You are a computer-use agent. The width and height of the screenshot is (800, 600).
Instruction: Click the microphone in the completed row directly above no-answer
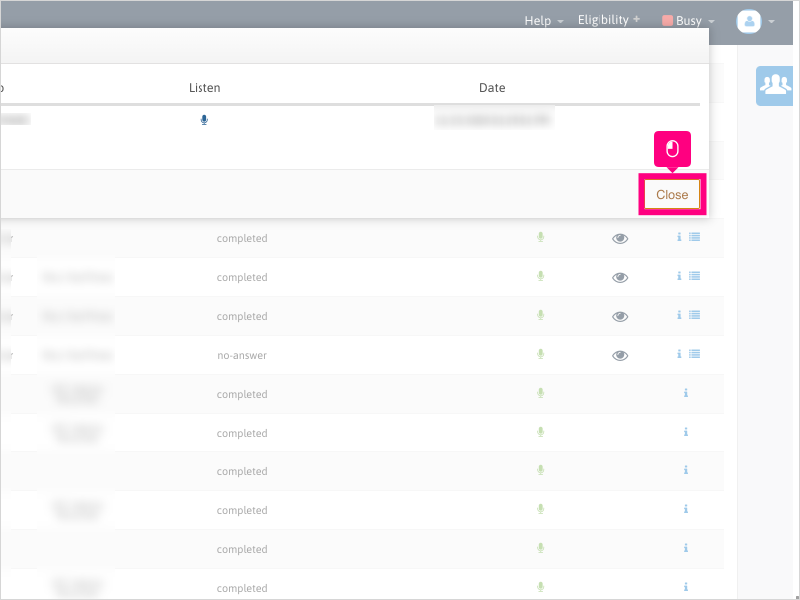tap(540, 315)
